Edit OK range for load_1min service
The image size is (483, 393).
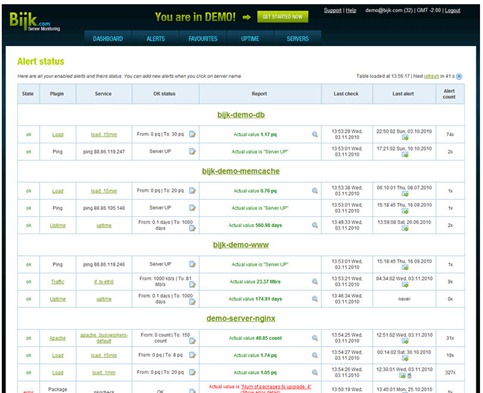click(192, 372)
